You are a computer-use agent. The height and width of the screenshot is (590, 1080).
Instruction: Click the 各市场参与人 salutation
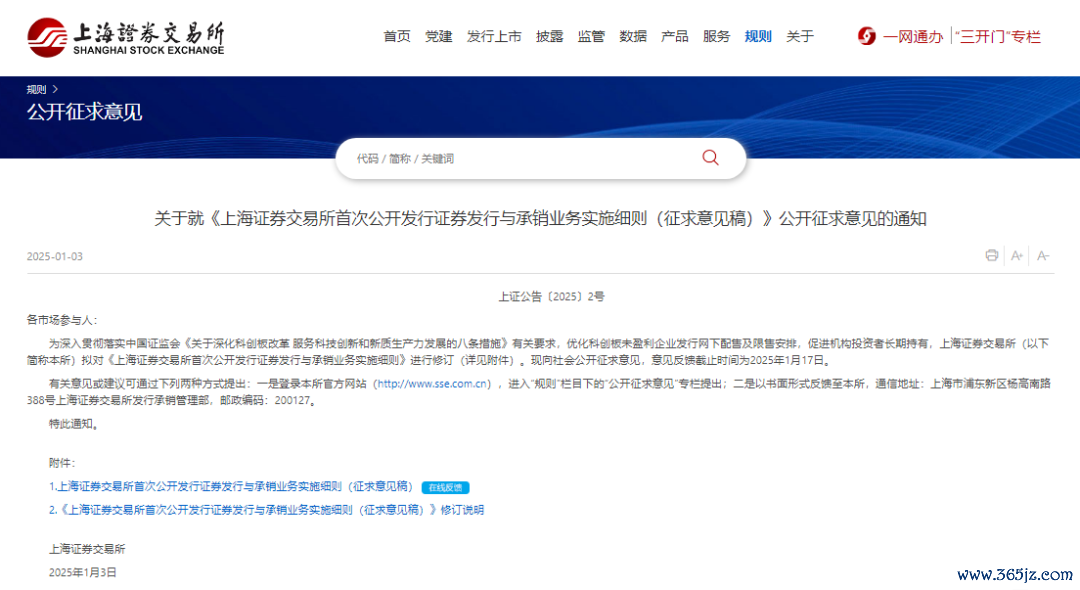tap(62, 320)
